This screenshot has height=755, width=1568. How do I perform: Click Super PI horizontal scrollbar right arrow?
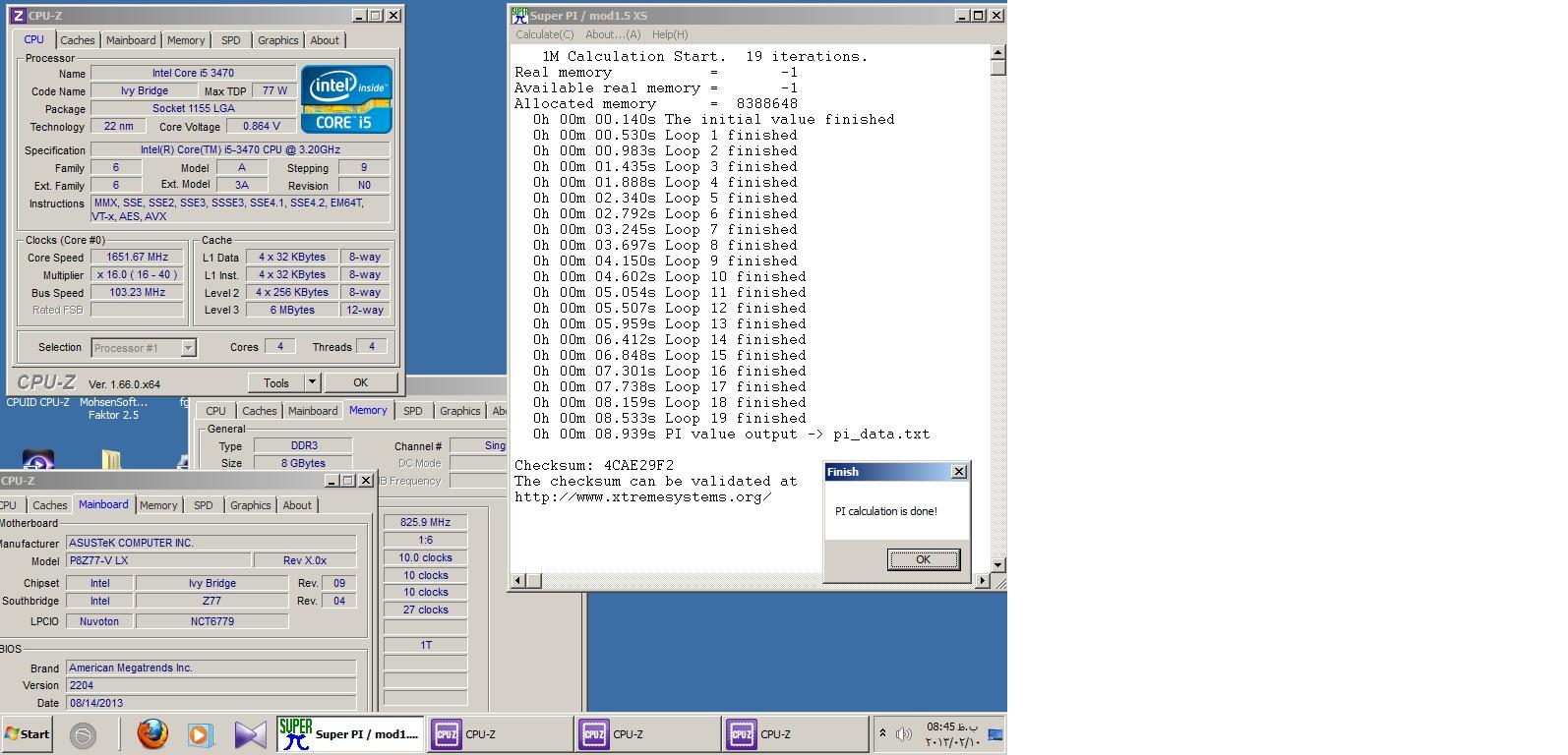pyautogui.click(x=982, y=581)
